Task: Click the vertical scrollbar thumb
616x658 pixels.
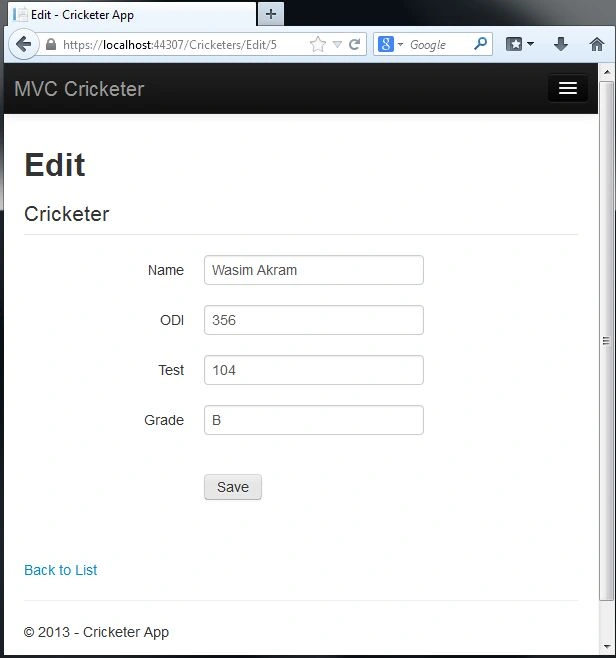Action: [606, 341]
